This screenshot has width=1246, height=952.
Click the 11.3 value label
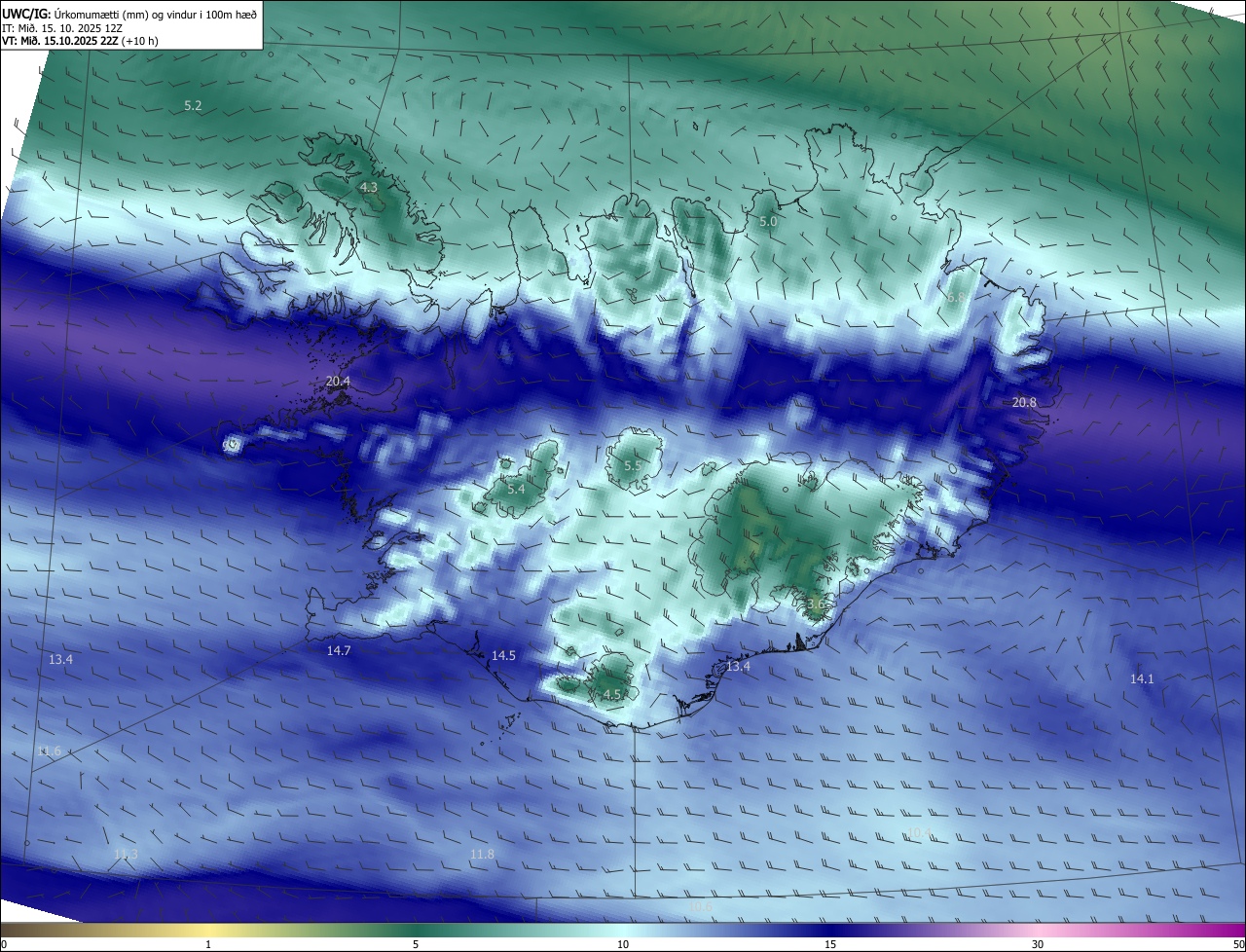coord(126,854)
